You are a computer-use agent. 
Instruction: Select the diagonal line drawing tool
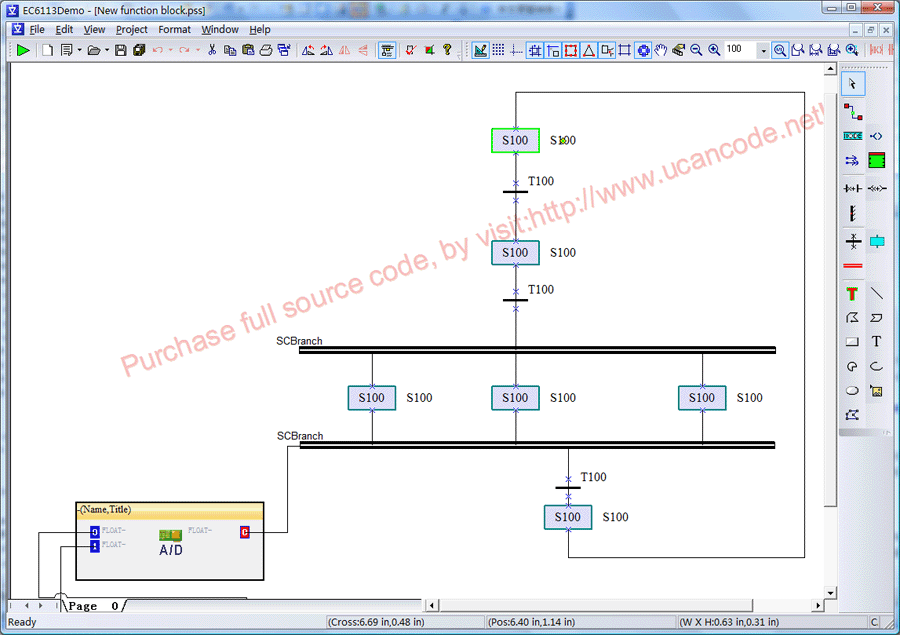pos(877,294)
